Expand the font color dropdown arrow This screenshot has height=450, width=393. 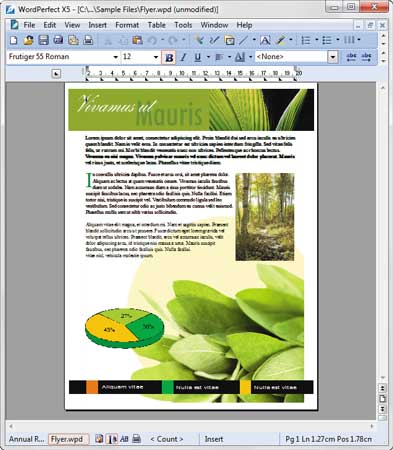click(251, 57)
